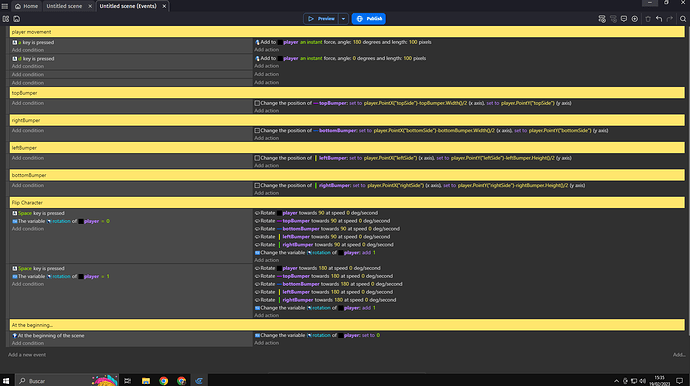Open the 'Add...' event type menu

coord(679,355)
